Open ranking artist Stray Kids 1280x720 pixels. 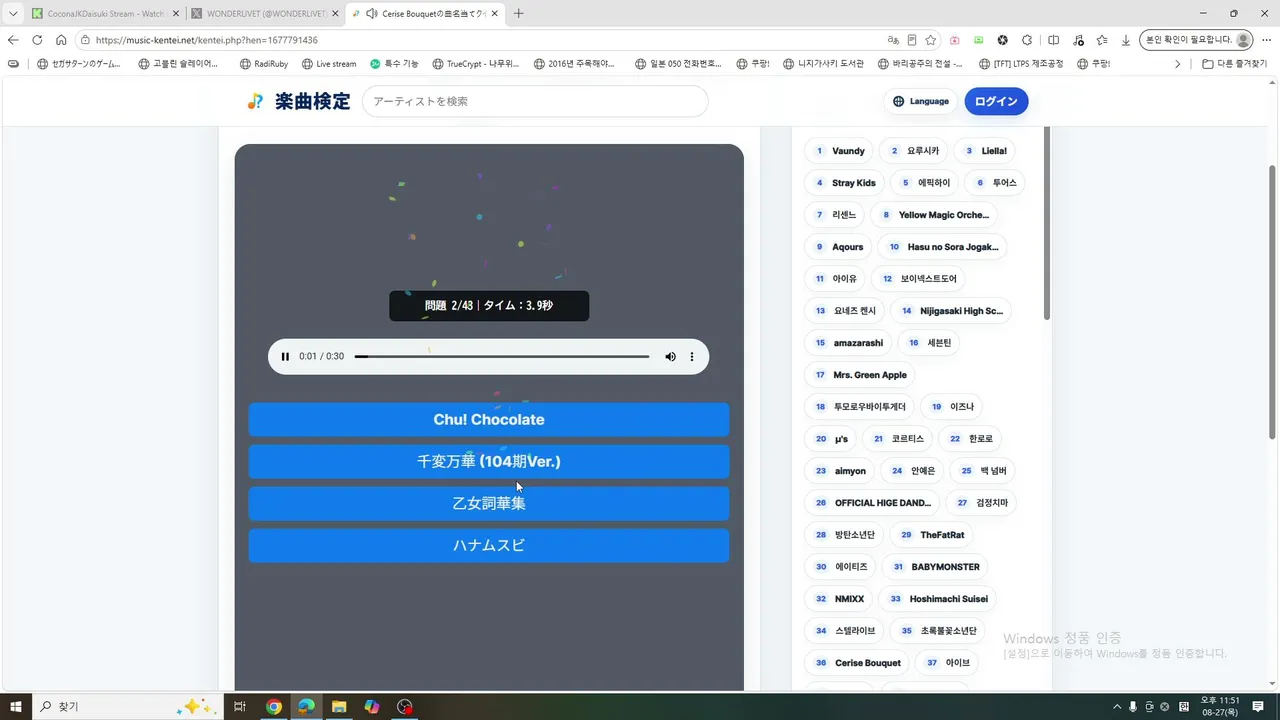pyautogui.click(x=844, y=183)
